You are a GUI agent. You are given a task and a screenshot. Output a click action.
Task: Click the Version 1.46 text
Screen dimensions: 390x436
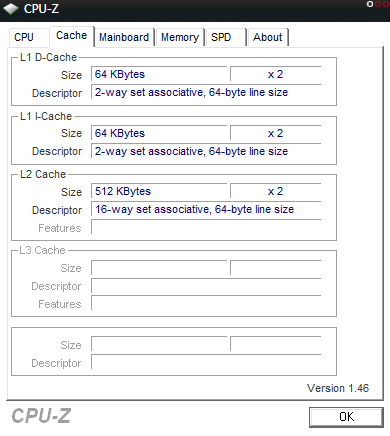(338, 388)
